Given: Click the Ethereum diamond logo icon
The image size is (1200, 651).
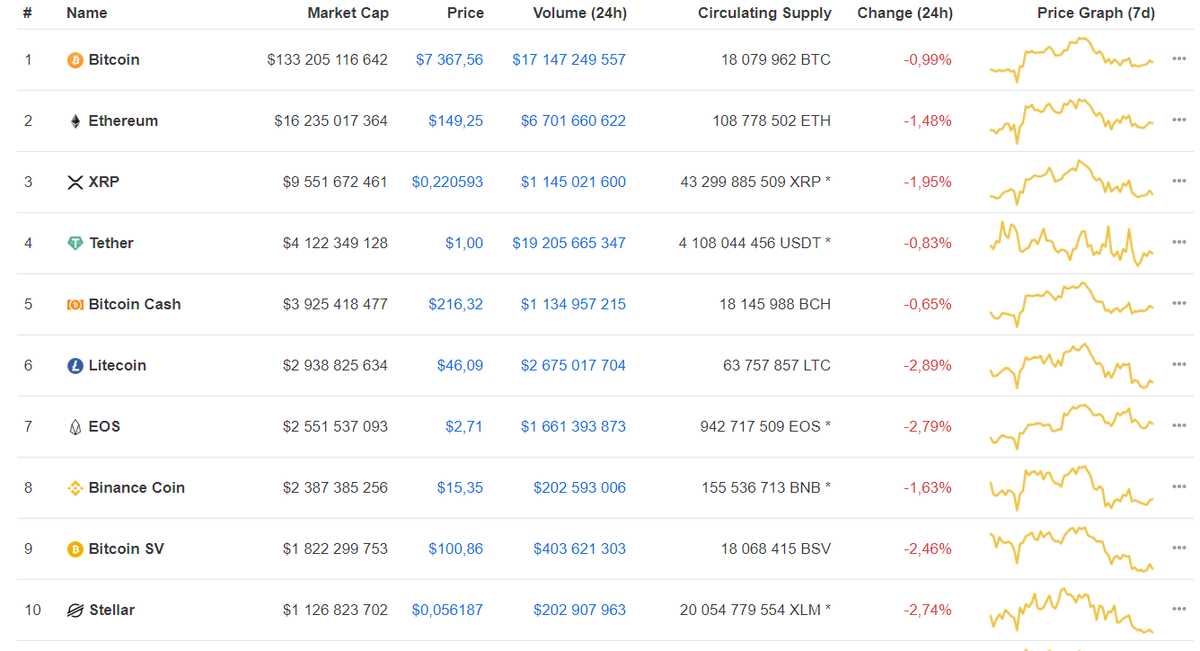Looking at the screenshot, I should coord(75,121).
